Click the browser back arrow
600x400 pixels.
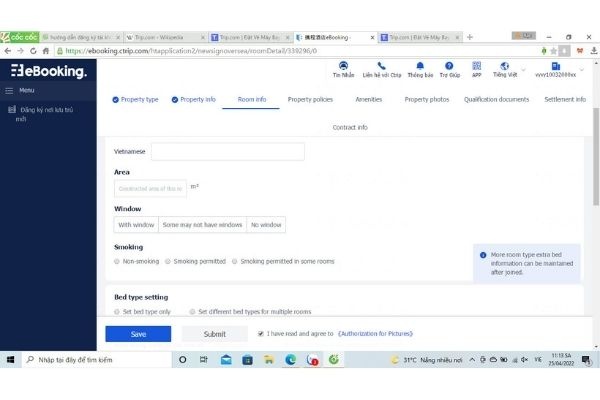pyautogui.click(x=8, y=51)
